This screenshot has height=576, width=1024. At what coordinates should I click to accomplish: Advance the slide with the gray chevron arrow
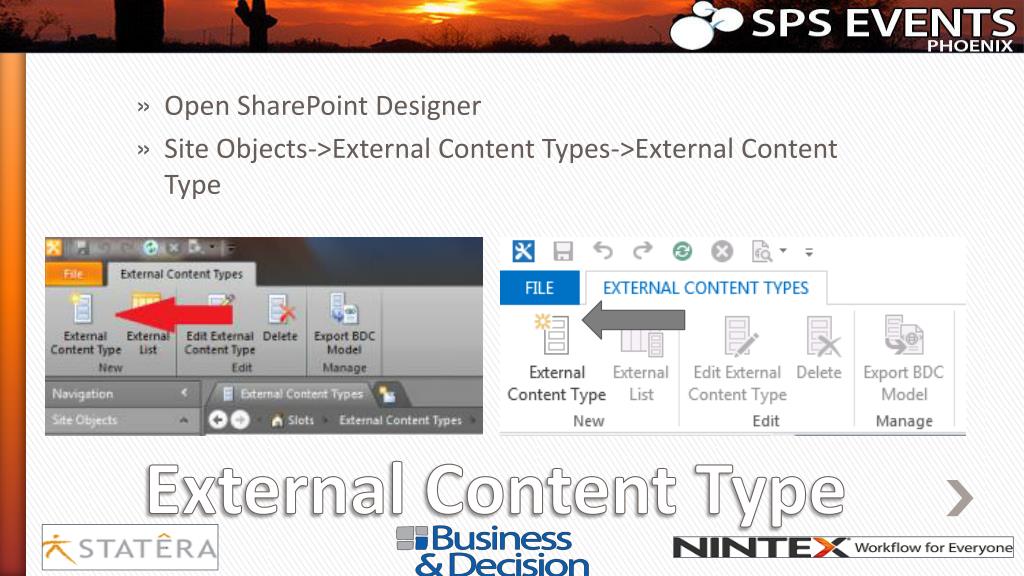tap(959, 498)
